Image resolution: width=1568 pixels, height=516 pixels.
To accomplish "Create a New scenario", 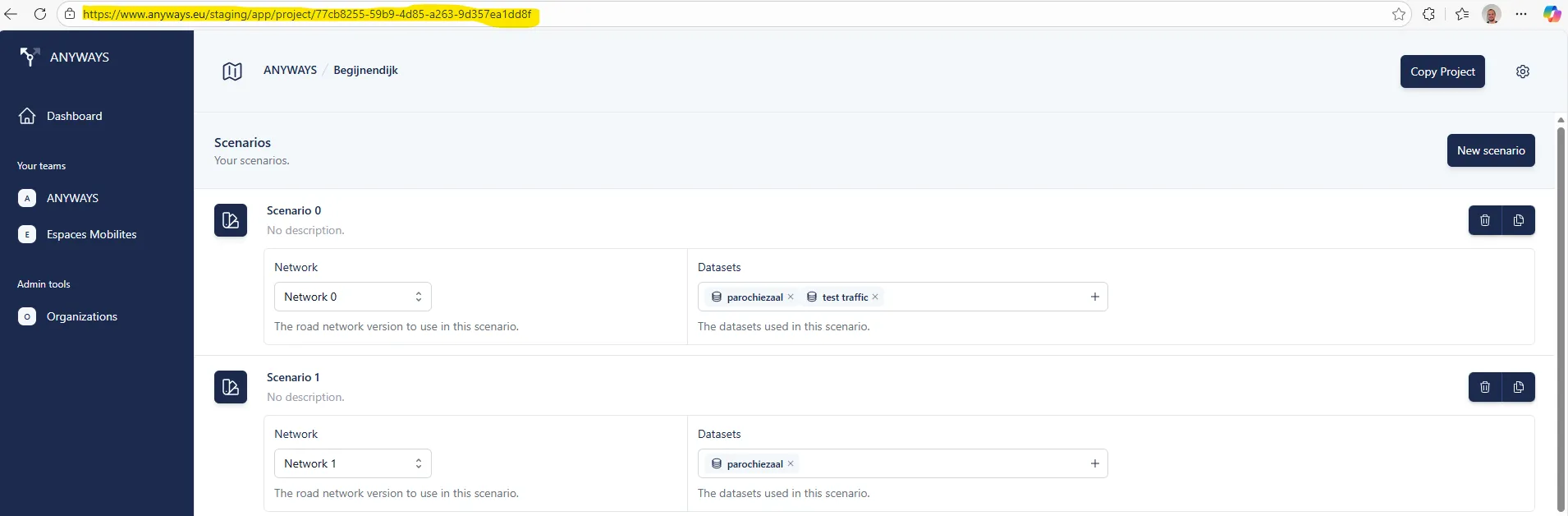I will tap(1491, 150).
